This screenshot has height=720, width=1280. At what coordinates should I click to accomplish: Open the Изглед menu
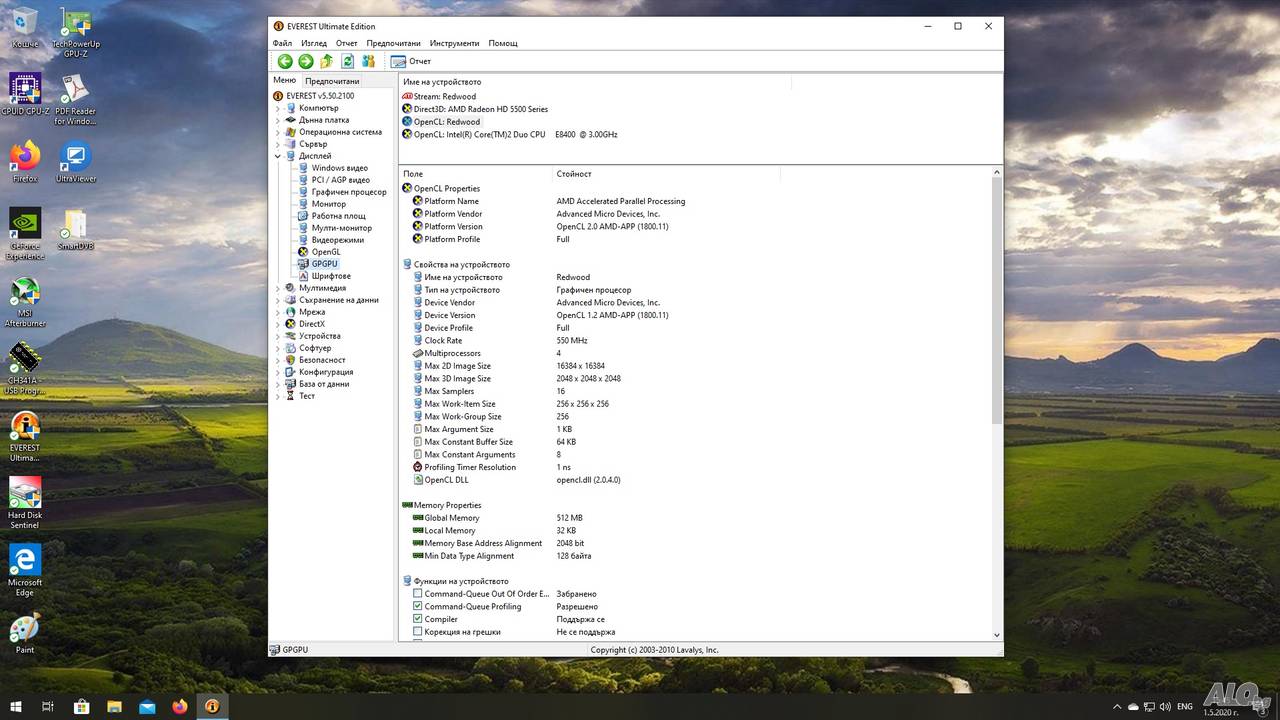(314, 44)
